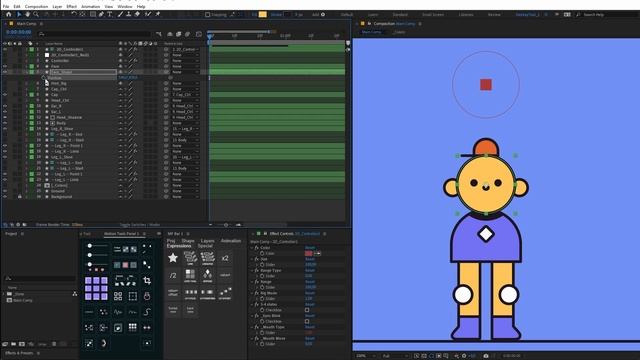Toggle visibility eye of the Face layer
The height and width of the screenshot is (360, 640).
pyautogui.click(x=5, y=66)
